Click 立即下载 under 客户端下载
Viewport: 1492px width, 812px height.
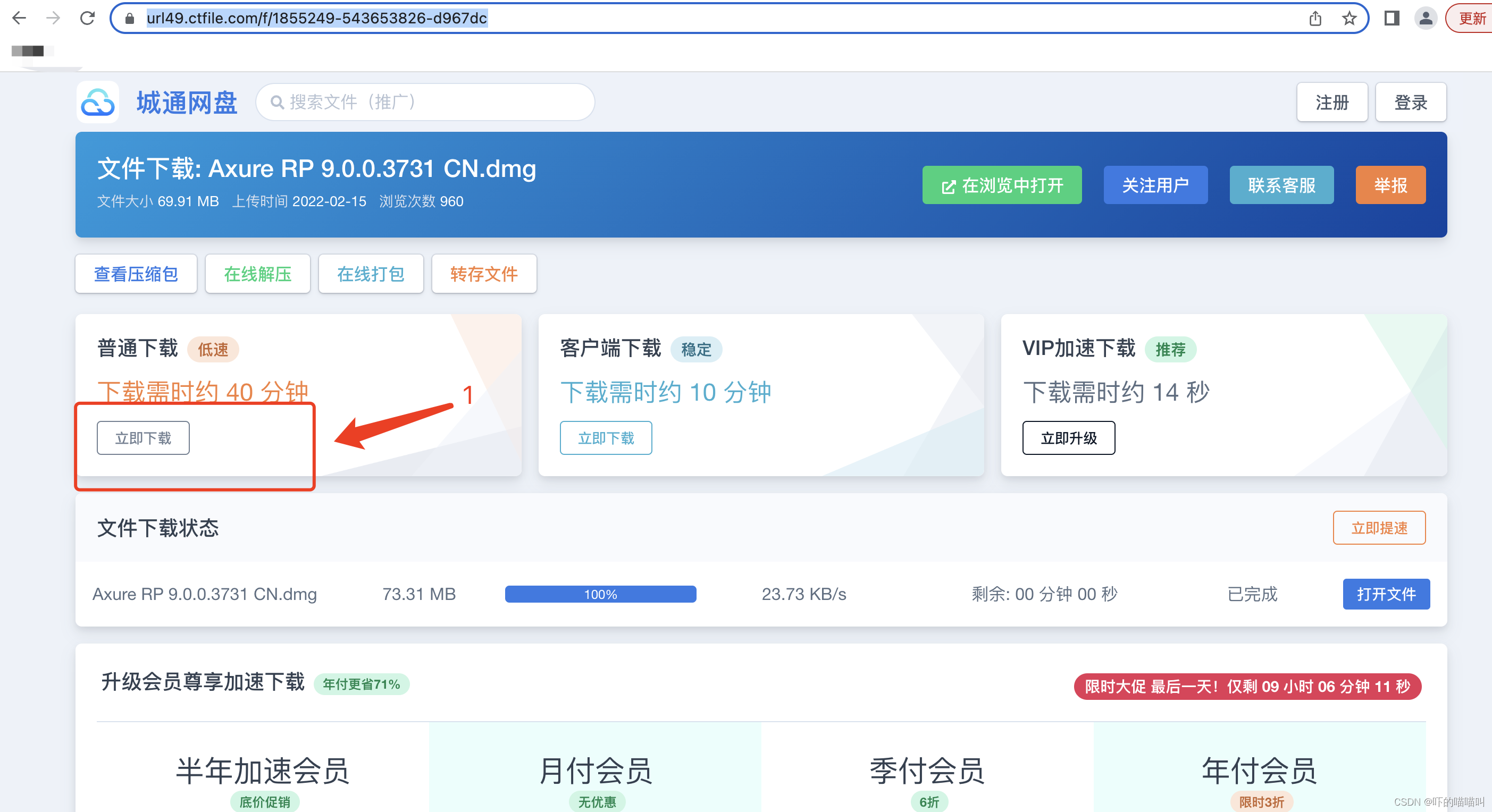(x=606, y=437)
